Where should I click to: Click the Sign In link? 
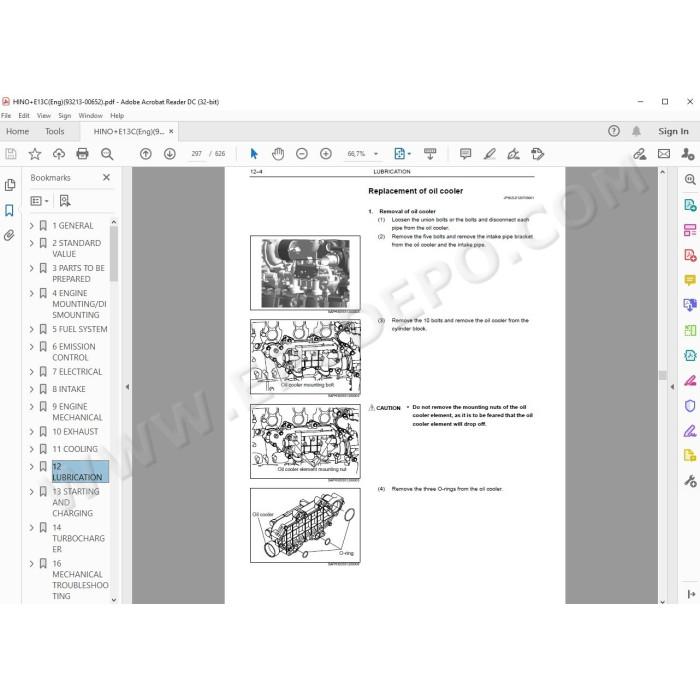[673, 131]
